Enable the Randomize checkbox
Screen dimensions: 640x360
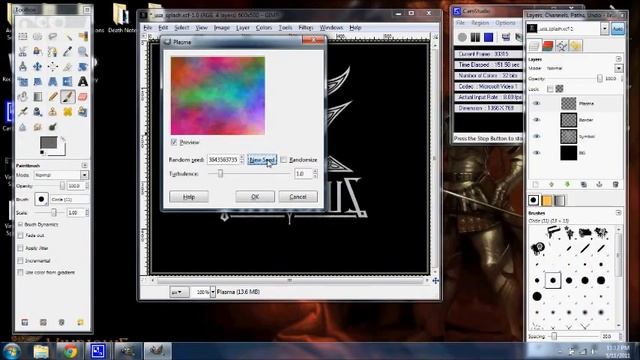[x=284, y=160]
